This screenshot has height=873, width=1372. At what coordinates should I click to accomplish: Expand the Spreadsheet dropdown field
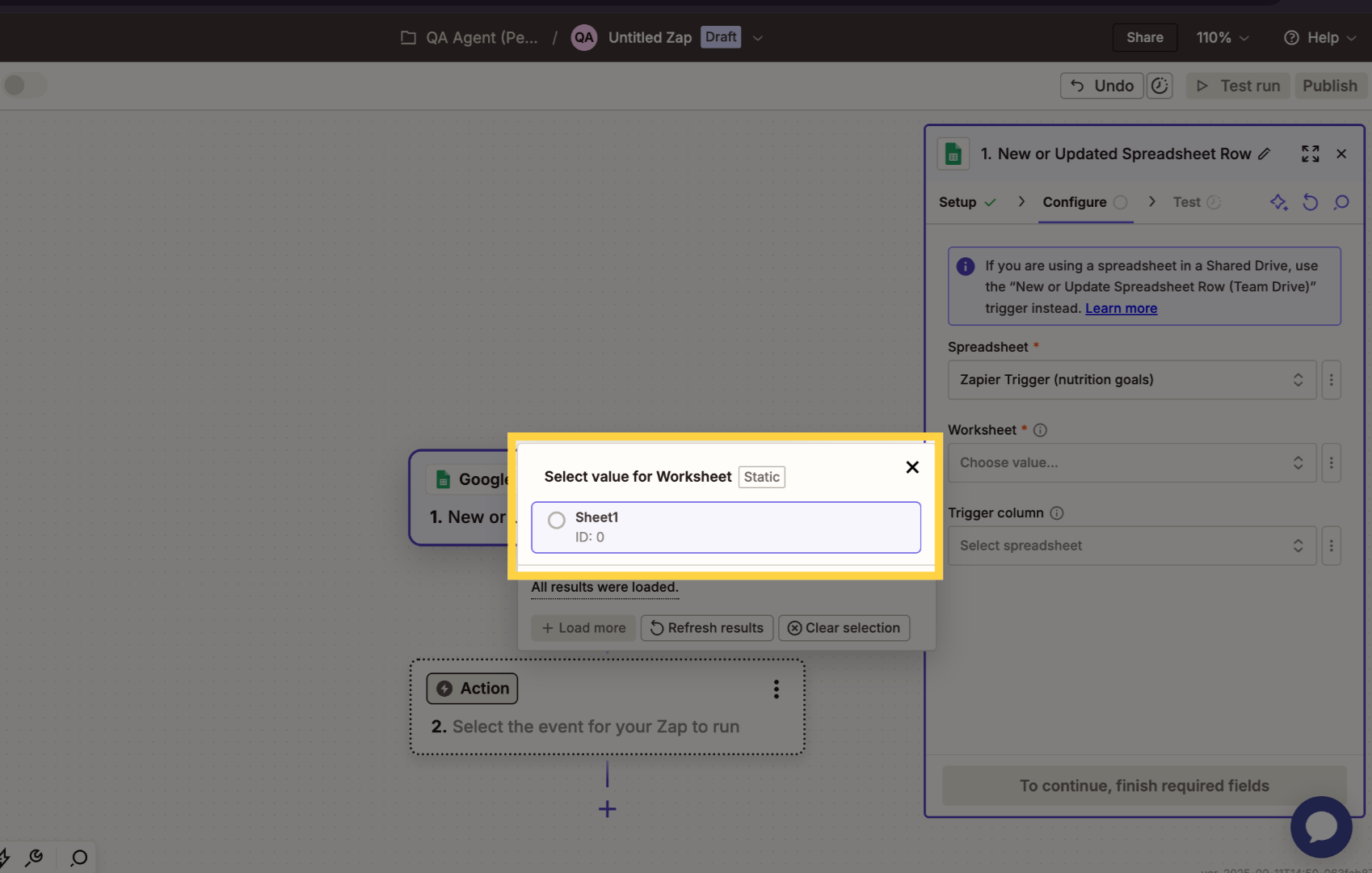tap(1131, 380)
